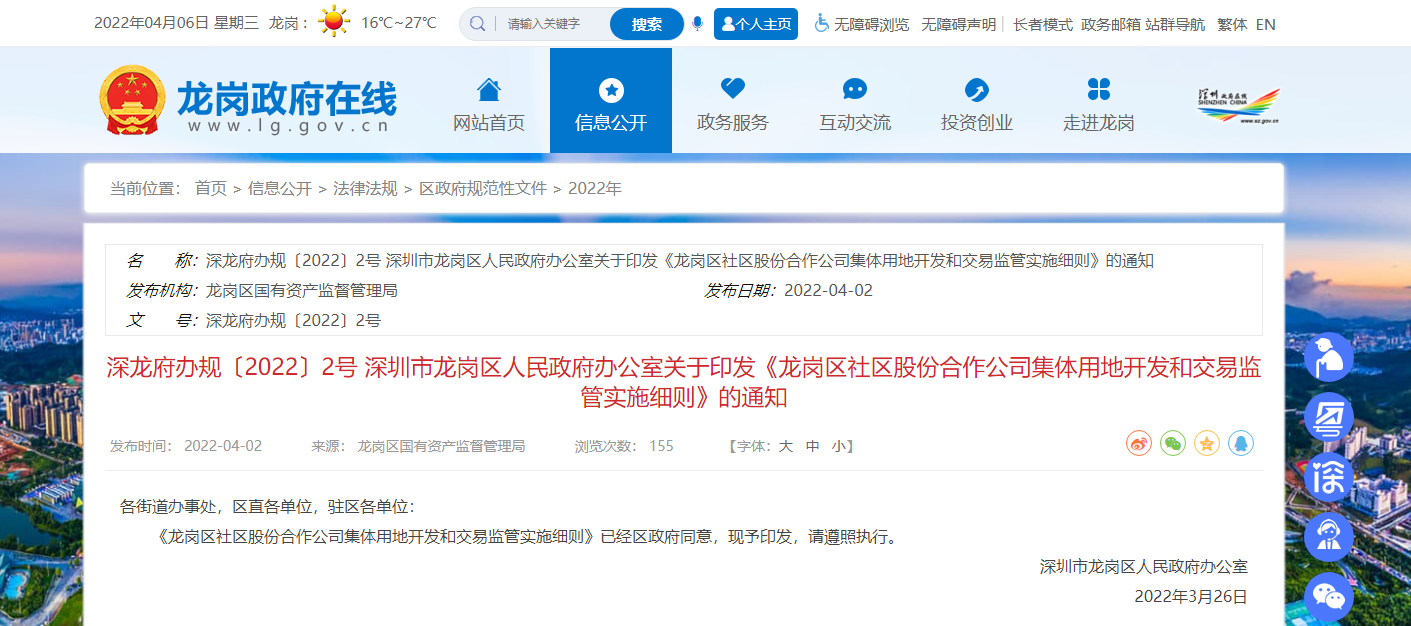Set font size to medium (中)

click(x=813, y=446)
